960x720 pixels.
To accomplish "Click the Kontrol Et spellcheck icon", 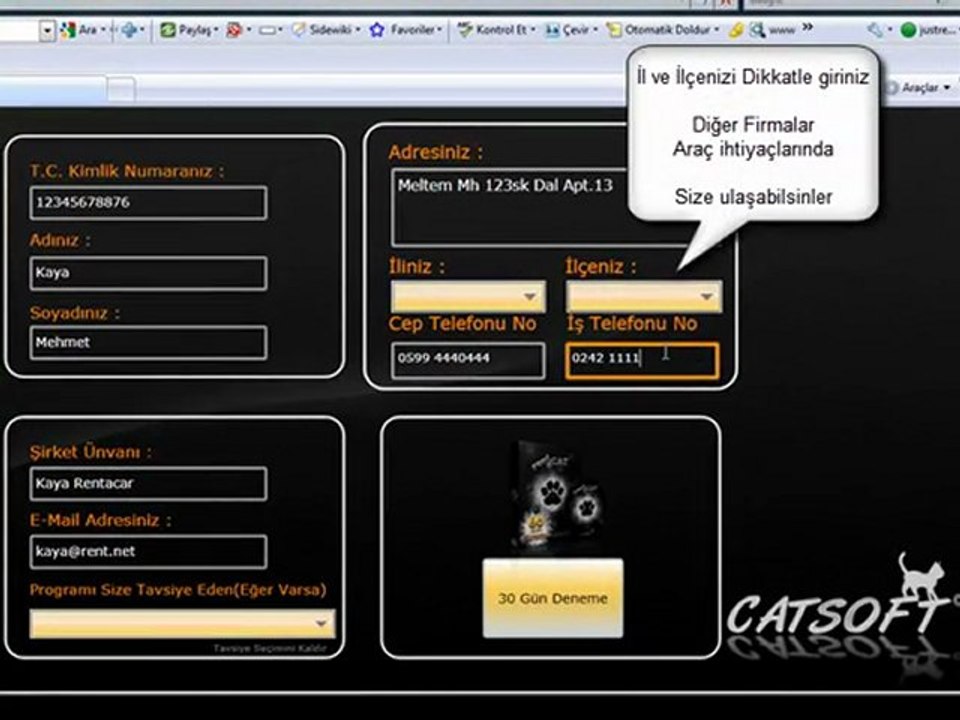I will [x=465, y=29].
